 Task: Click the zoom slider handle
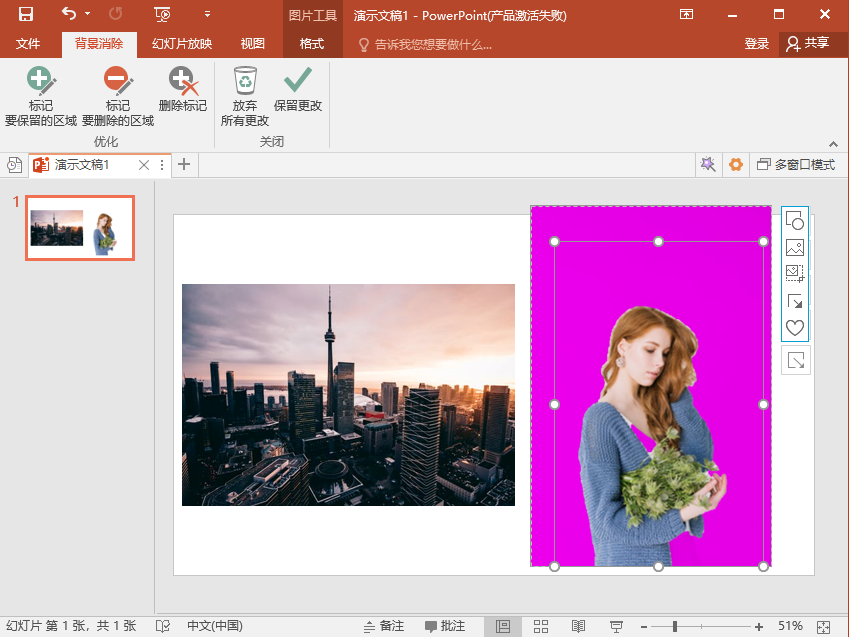[x=675, y=627]
